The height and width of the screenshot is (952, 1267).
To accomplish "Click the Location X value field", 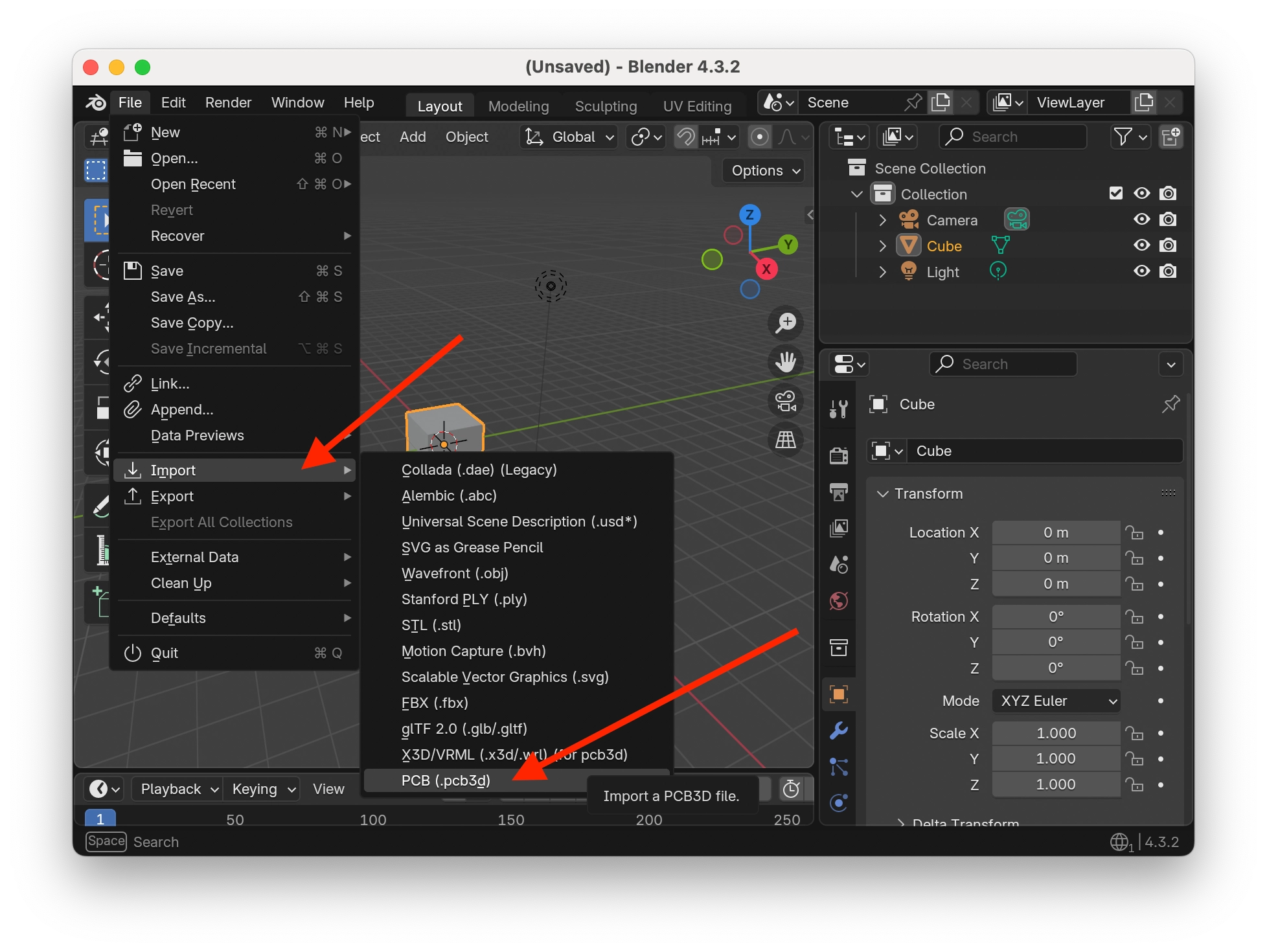I will click(1055, 532).
